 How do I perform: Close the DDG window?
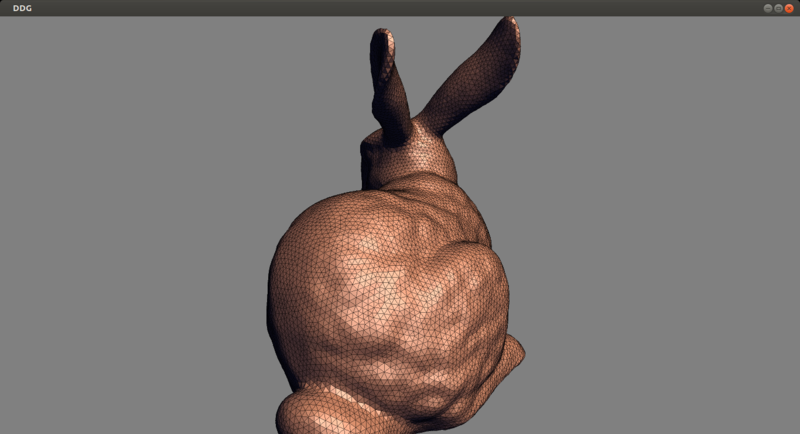point(789,8)
